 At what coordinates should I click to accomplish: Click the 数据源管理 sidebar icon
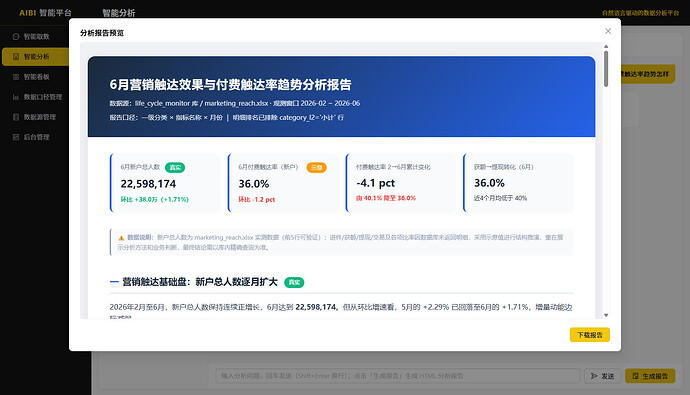(x=16, y=117)
